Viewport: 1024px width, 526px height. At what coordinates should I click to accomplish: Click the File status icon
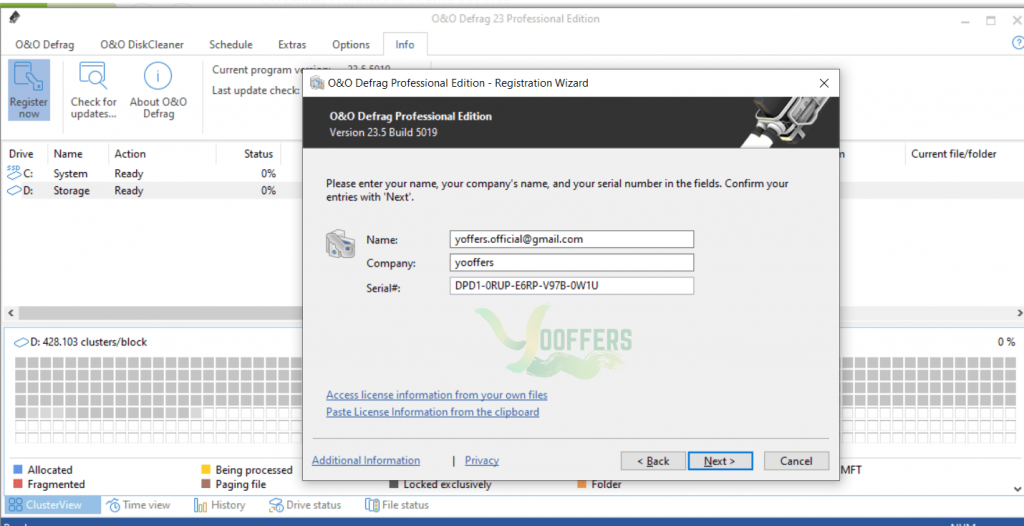tap(372, 505)
